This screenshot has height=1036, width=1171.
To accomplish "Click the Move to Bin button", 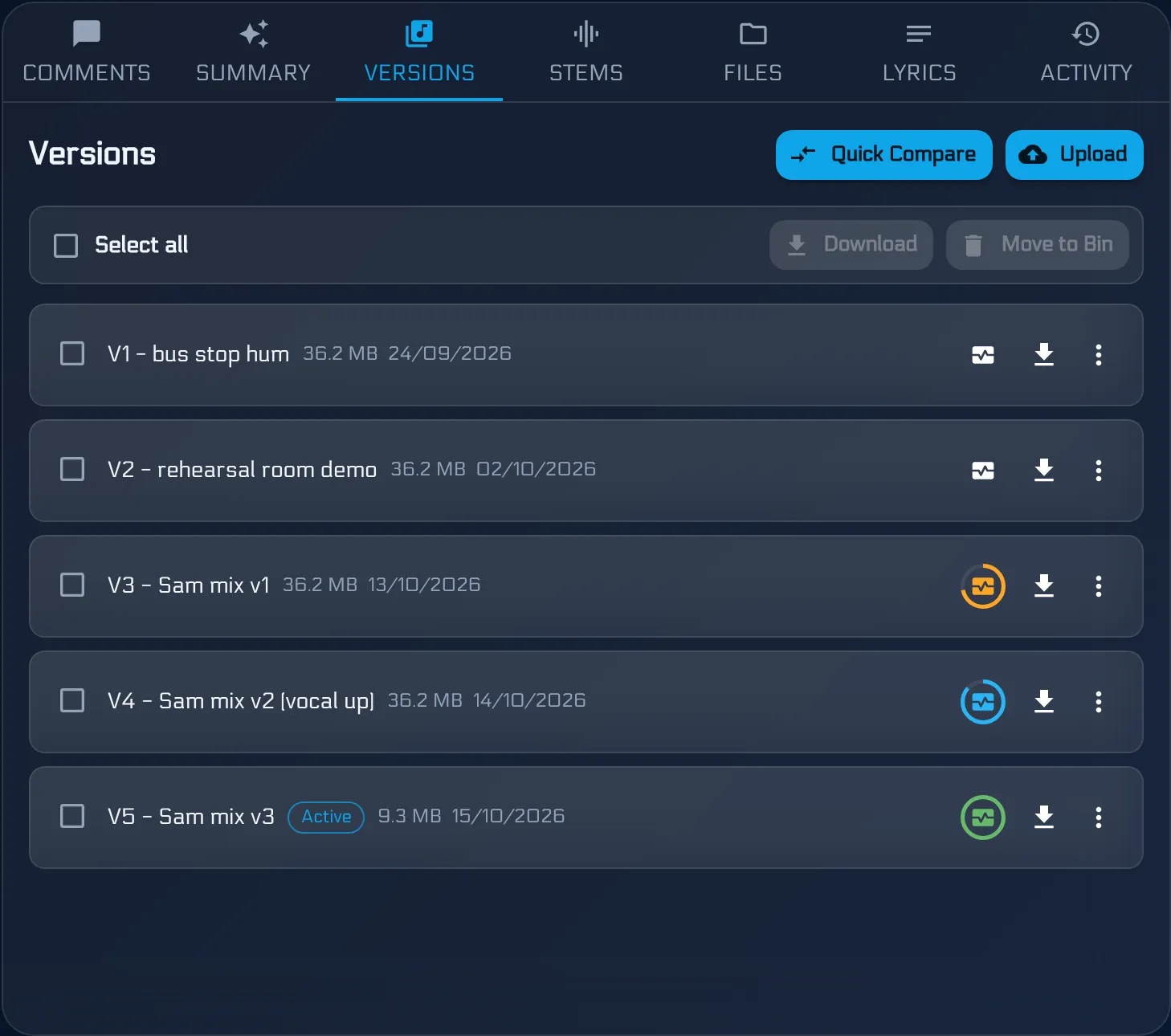I will (1038, 245).
